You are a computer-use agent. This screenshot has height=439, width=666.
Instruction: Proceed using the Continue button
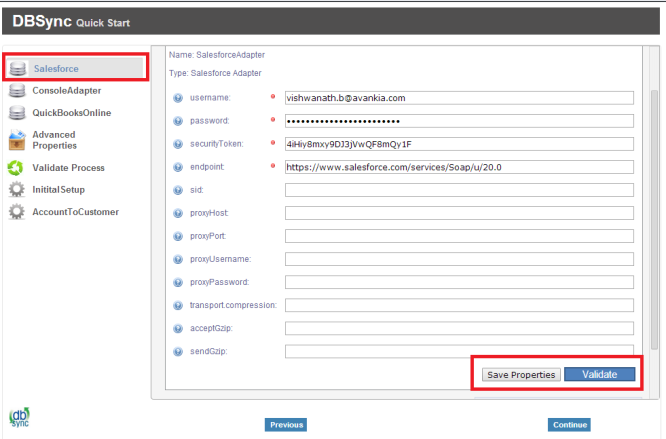pos(569,425)
